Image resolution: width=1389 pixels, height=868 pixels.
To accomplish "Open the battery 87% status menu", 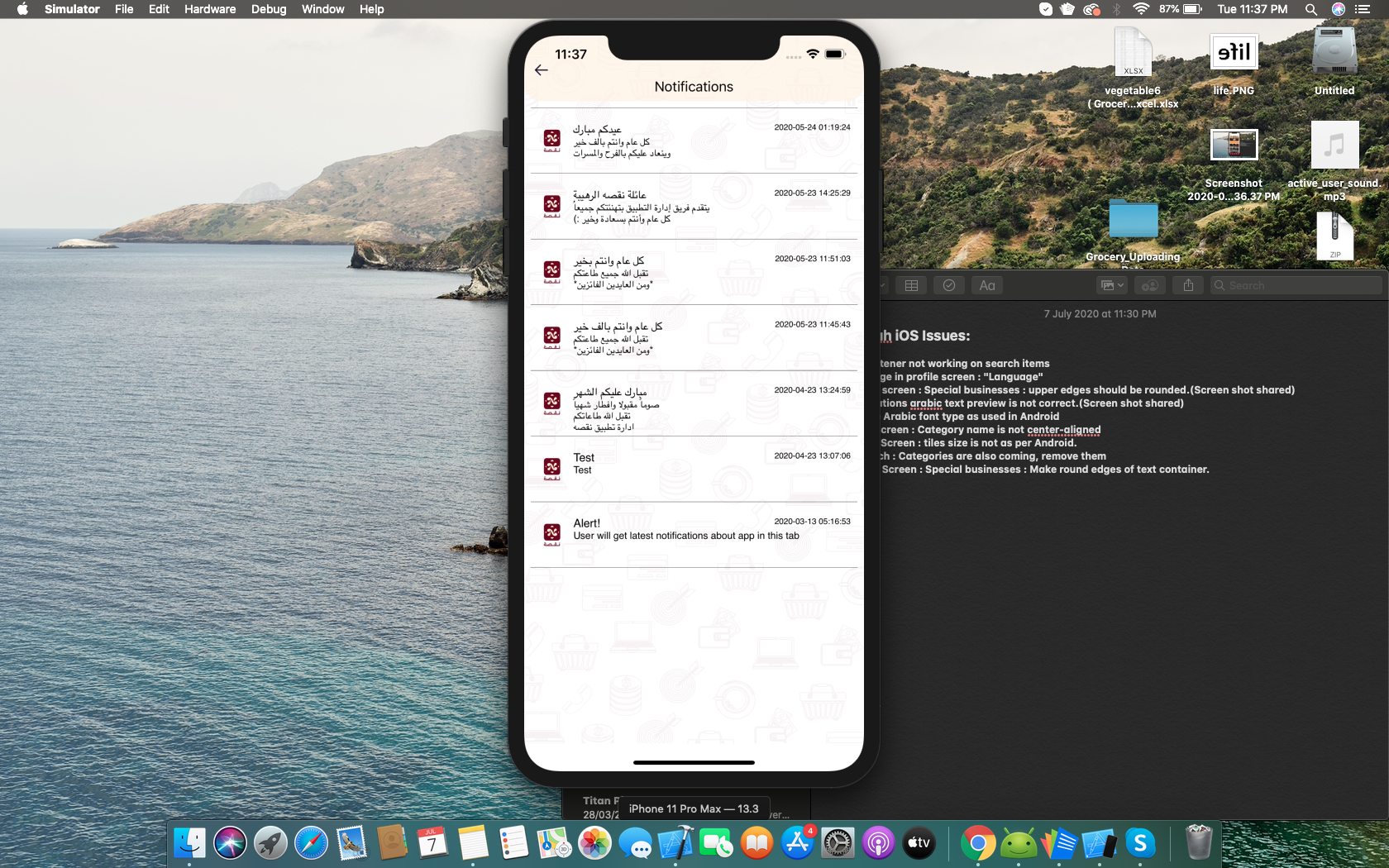I will tap(1181, 9).
